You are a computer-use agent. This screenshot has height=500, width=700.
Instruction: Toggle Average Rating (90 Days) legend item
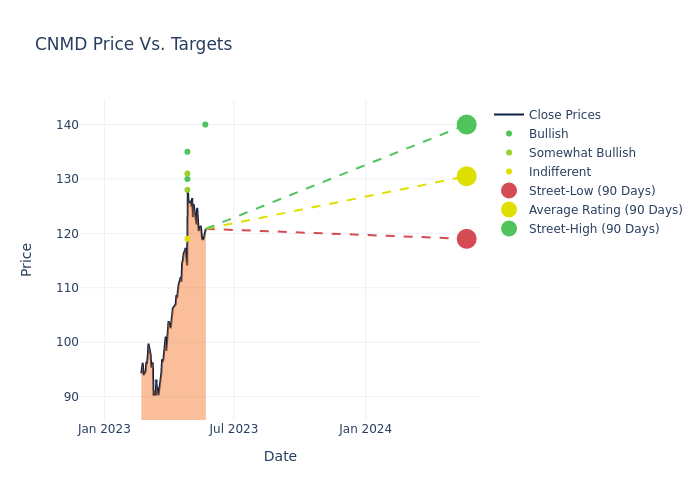605,210
